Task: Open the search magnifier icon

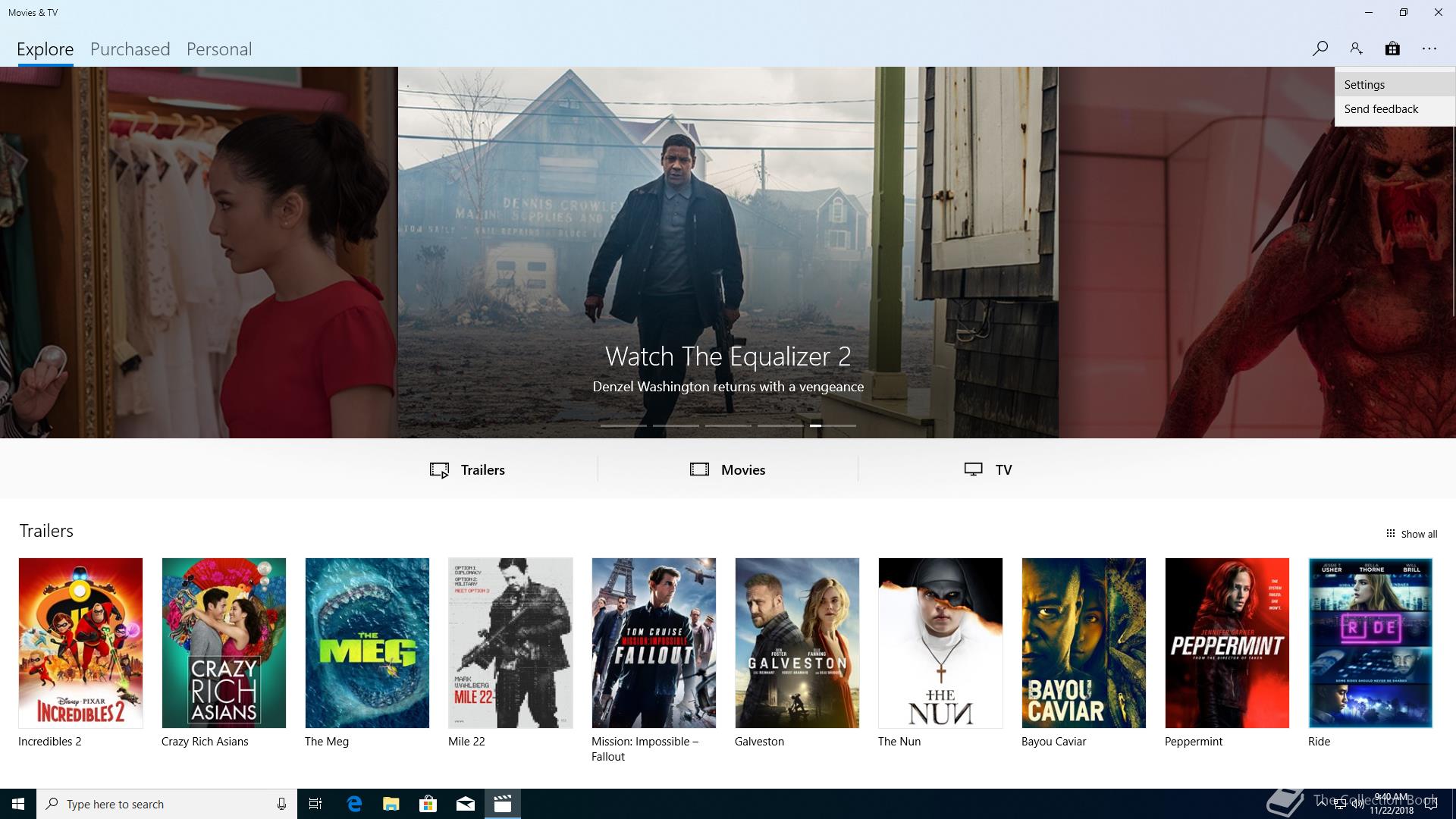Action: pyautogui.click(x=1320, y=49)
